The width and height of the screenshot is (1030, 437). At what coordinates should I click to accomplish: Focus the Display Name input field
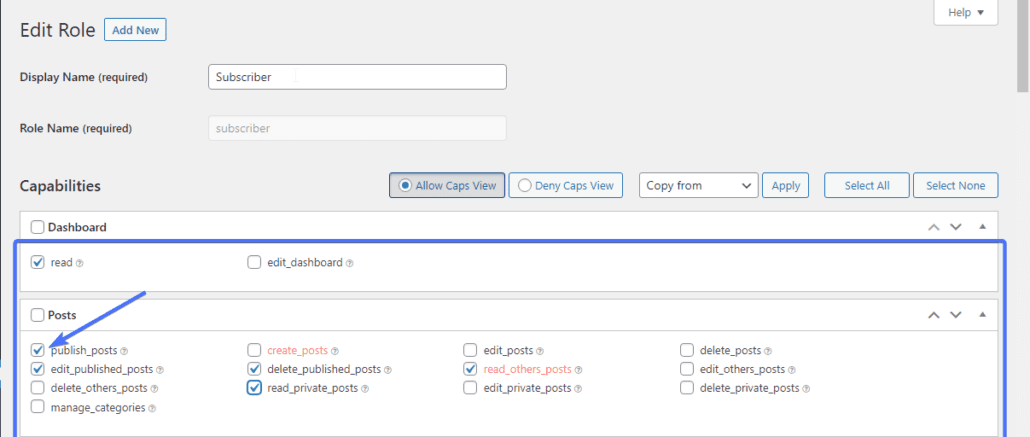(x=357, y=77)
